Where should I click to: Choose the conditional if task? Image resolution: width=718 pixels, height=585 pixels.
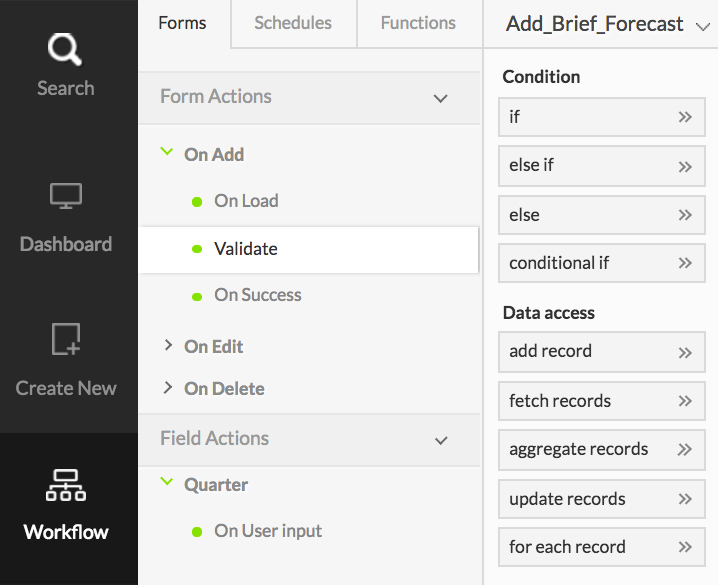click(559, 263)
